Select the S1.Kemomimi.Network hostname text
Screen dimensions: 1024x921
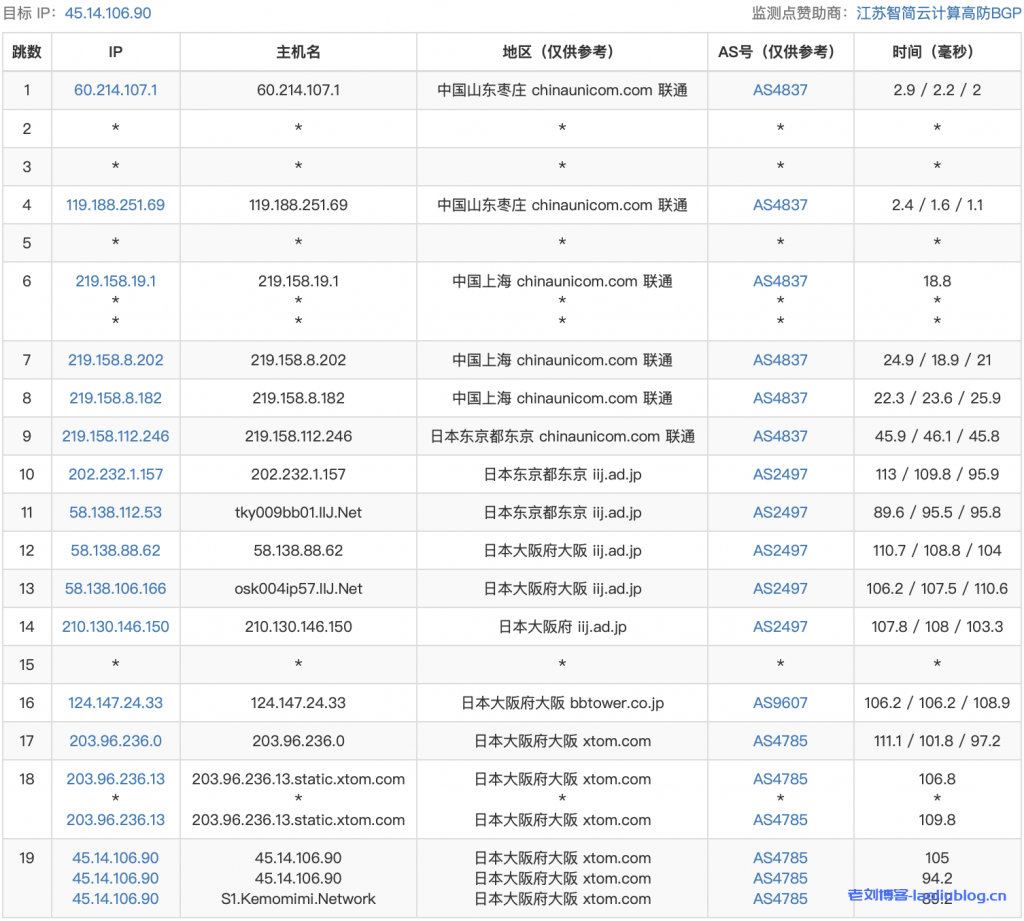(x=298, y=899)
